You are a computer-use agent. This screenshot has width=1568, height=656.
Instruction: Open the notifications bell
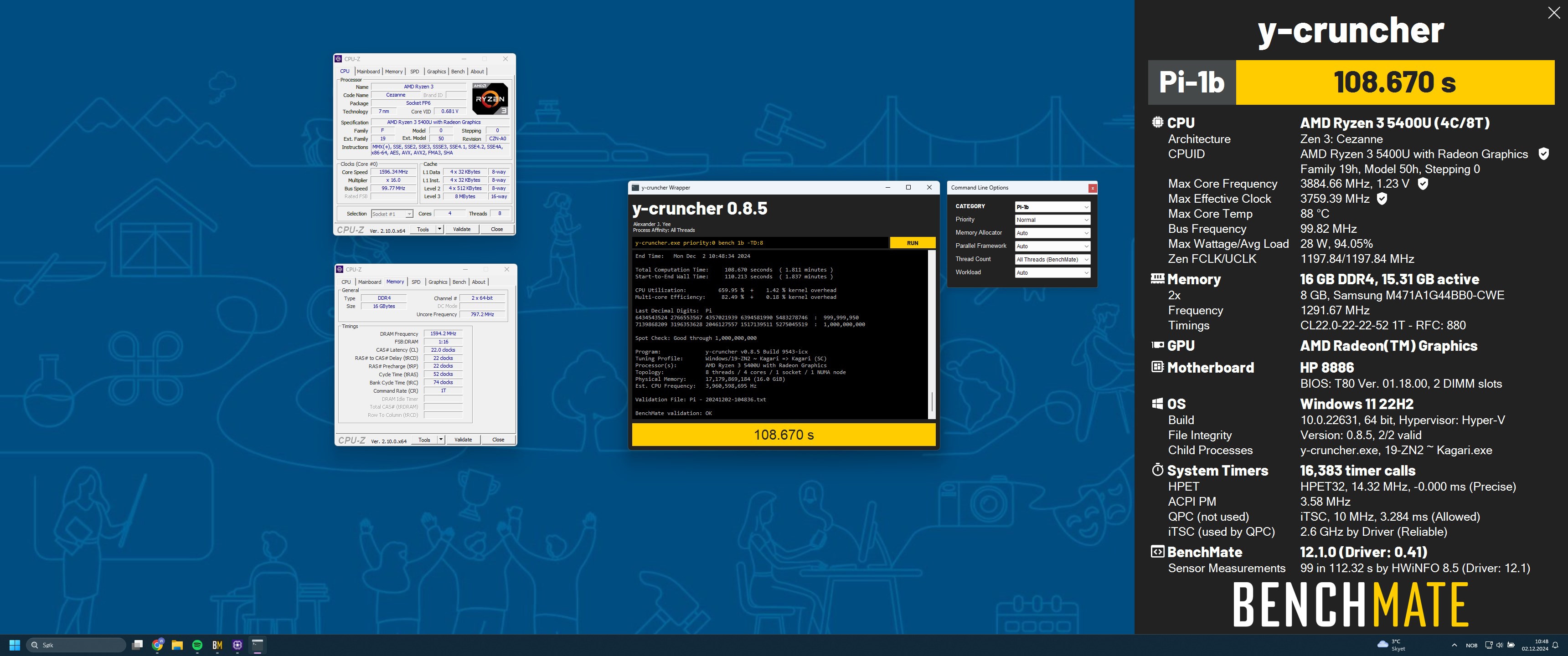point(1555,645)
